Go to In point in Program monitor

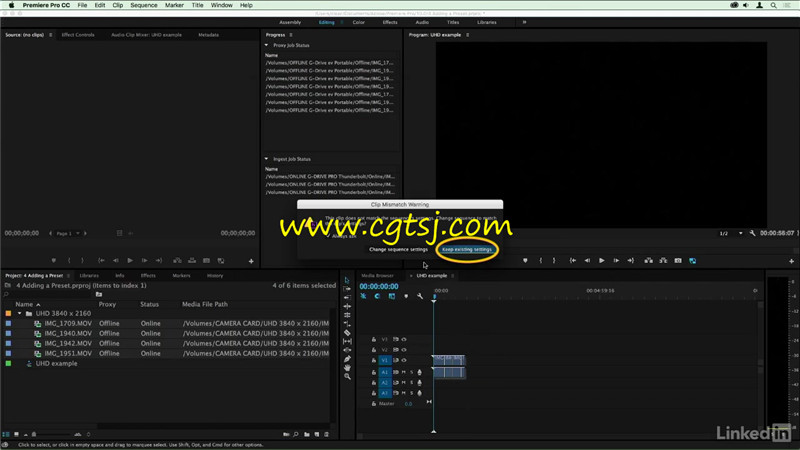573,261
